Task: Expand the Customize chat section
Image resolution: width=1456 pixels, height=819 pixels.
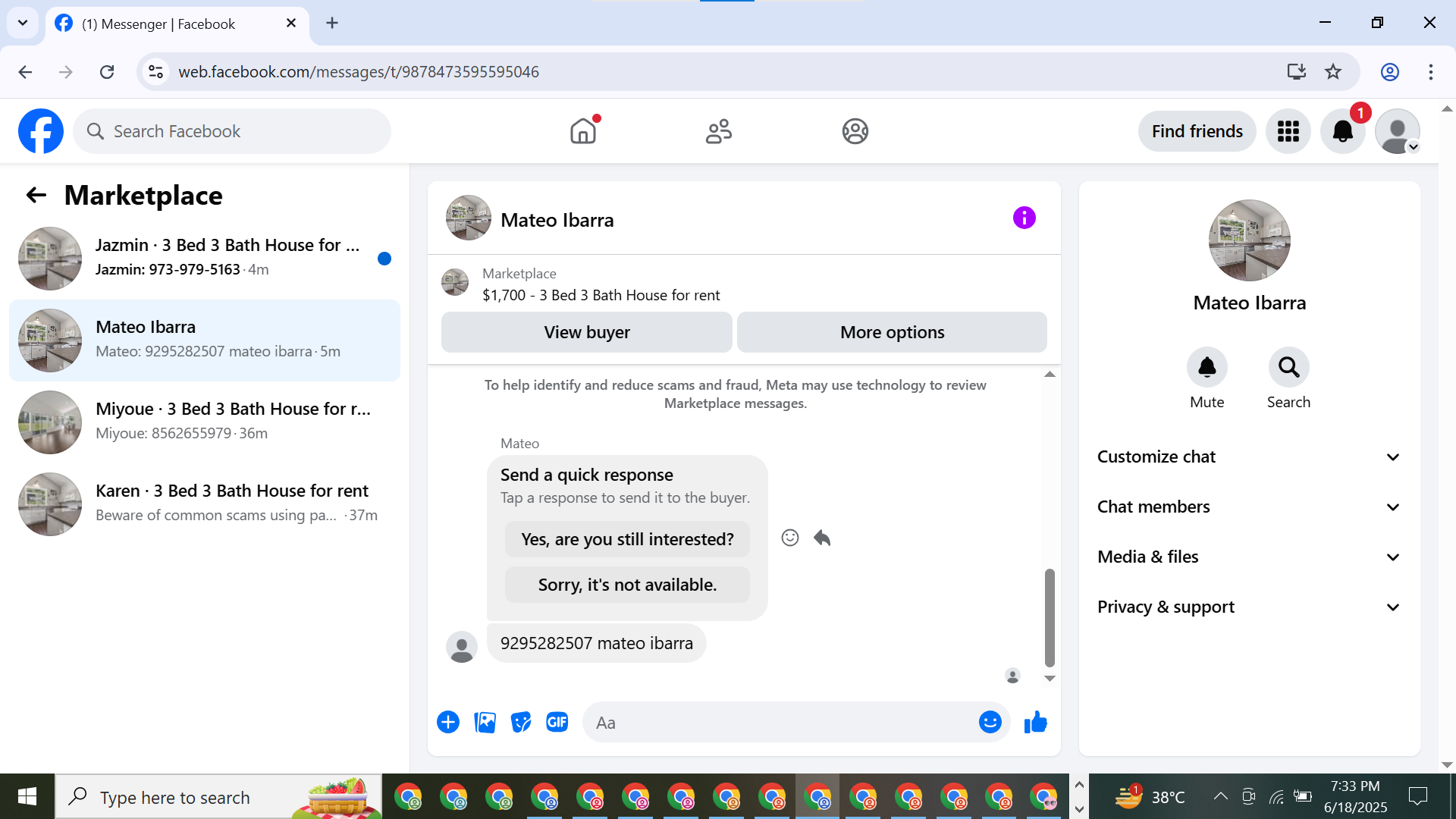Action: (x=1249, y=457)
